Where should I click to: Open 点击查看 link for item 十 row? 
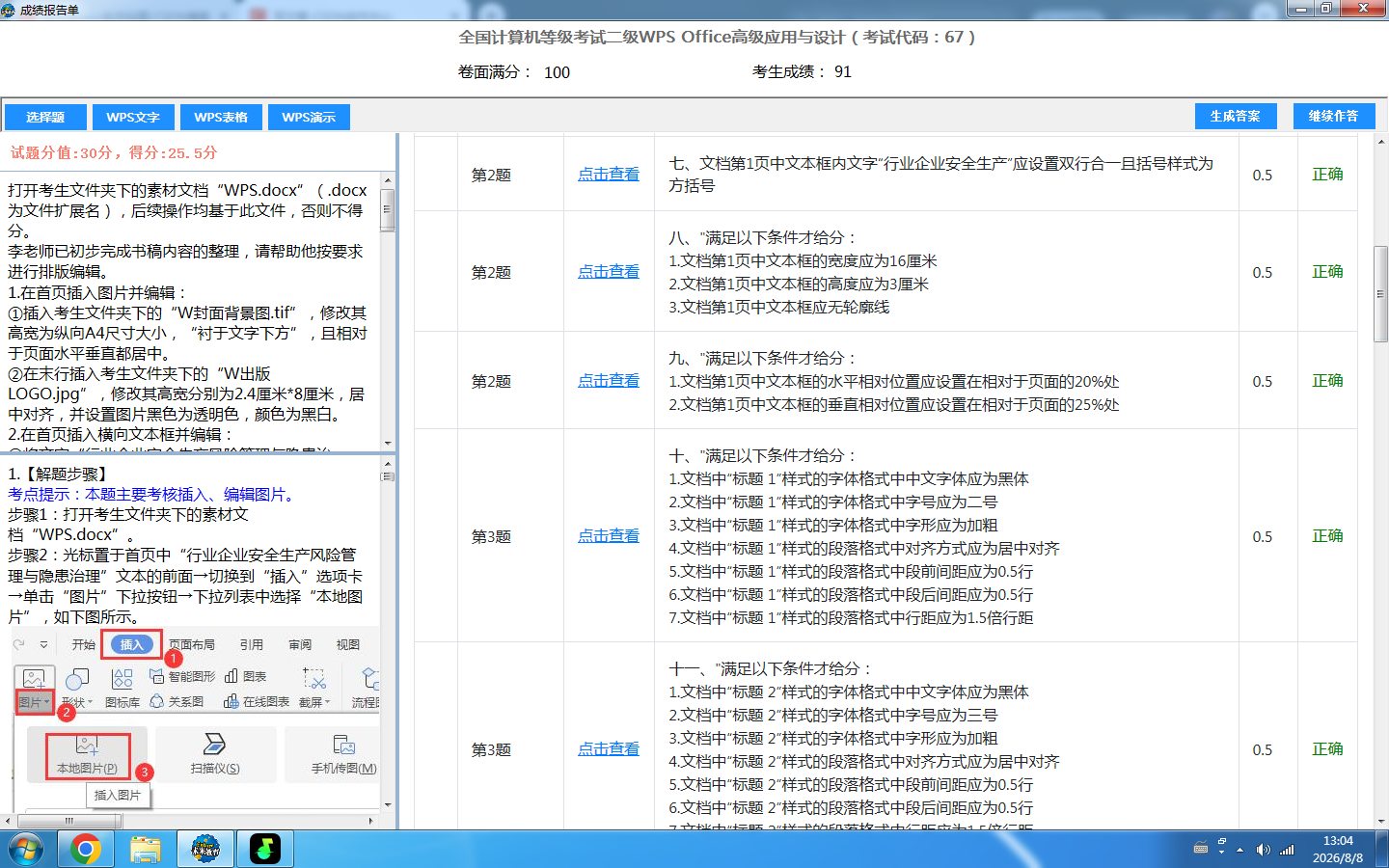point(609,536)
